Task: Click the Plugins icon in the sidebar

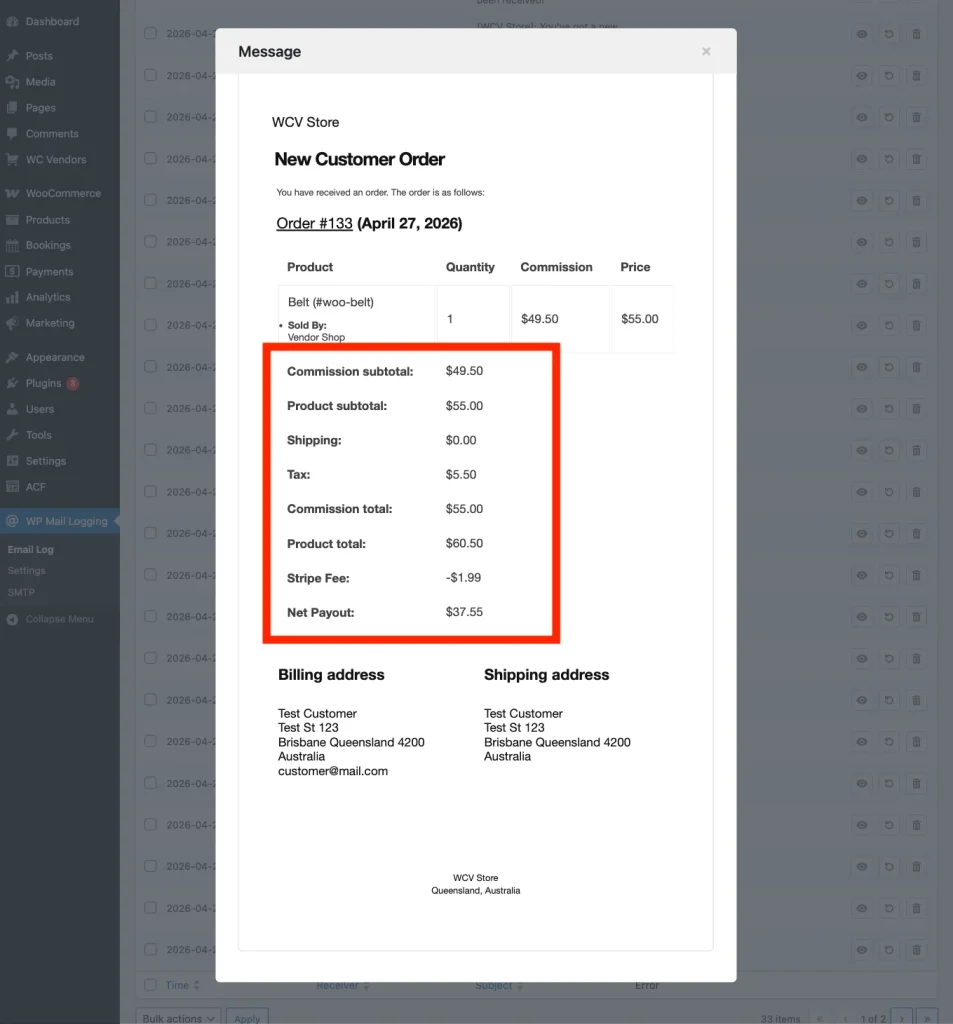Action: tap(12, 383)
